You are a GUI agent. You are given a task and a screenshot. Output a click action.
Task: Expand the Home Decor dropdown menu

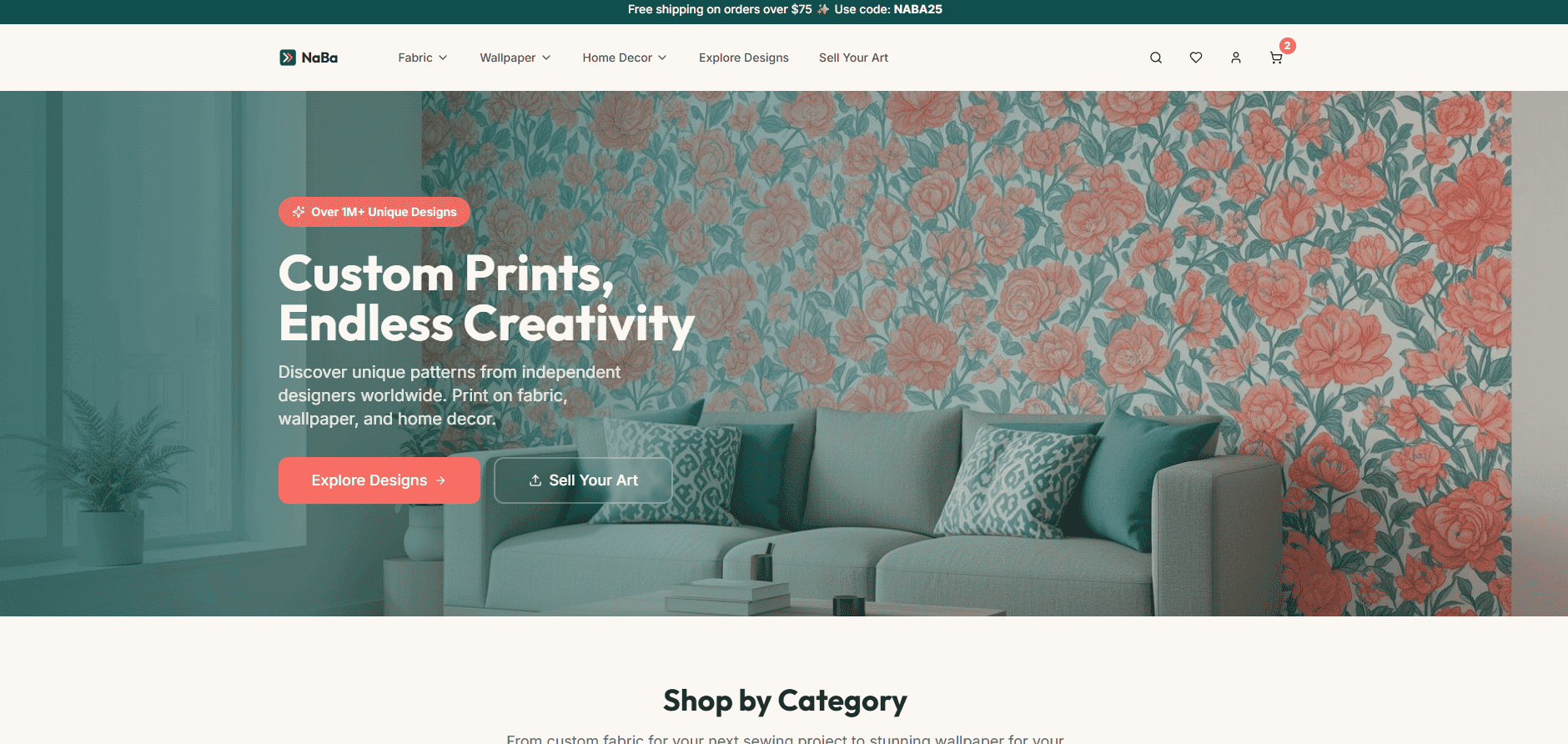click(x=625, y=58)
